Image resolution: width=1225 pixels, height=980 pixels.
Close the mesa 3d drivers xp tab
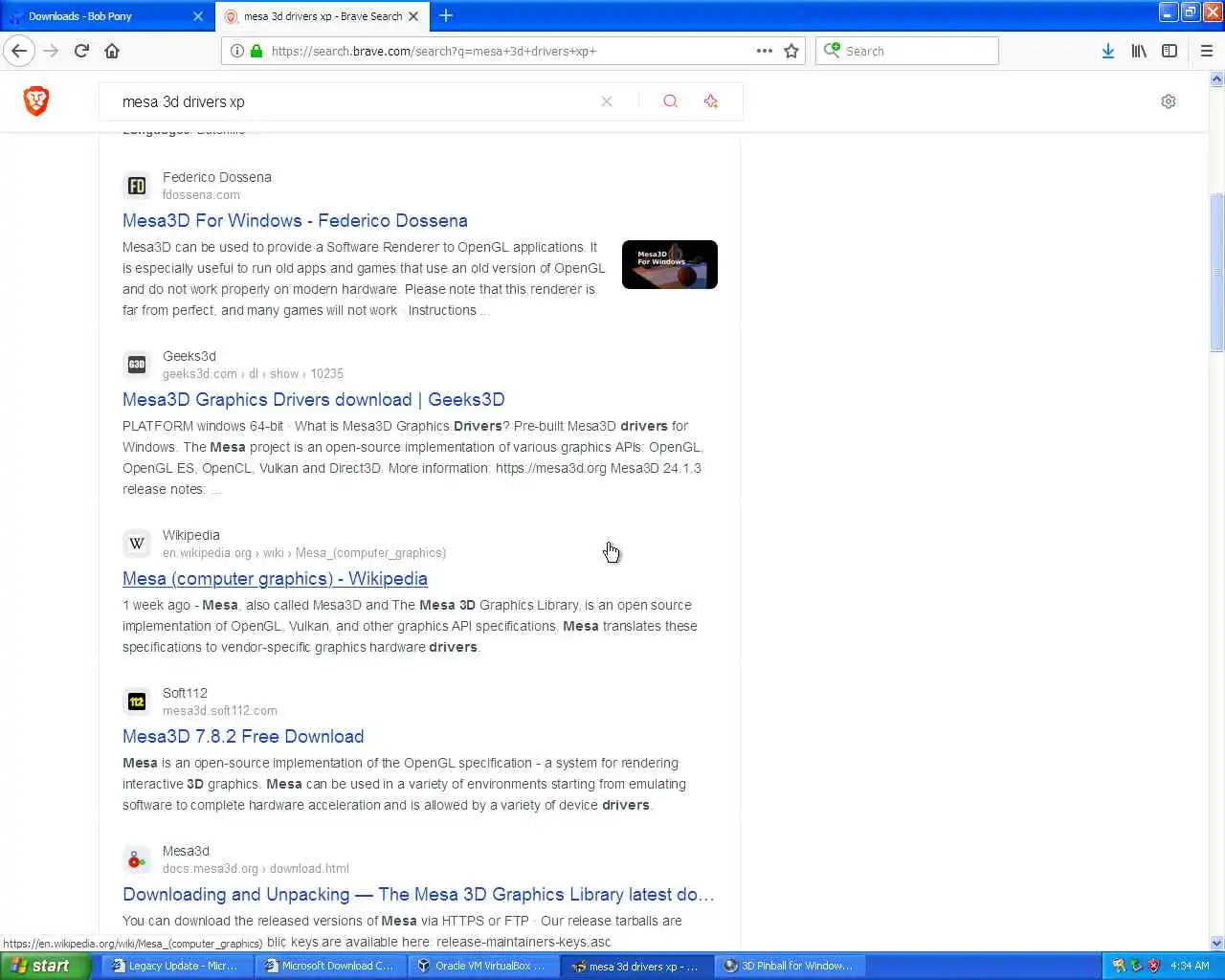pyautogui.click(x=413, y=16)
